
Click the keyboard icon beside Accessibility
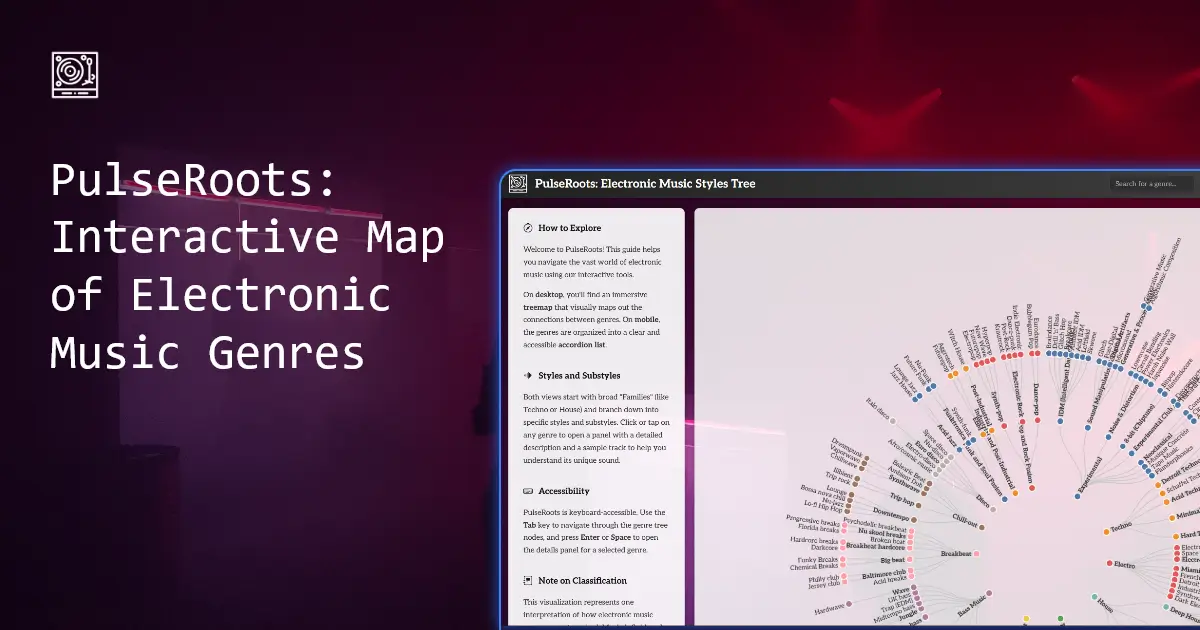coord(528,491)
